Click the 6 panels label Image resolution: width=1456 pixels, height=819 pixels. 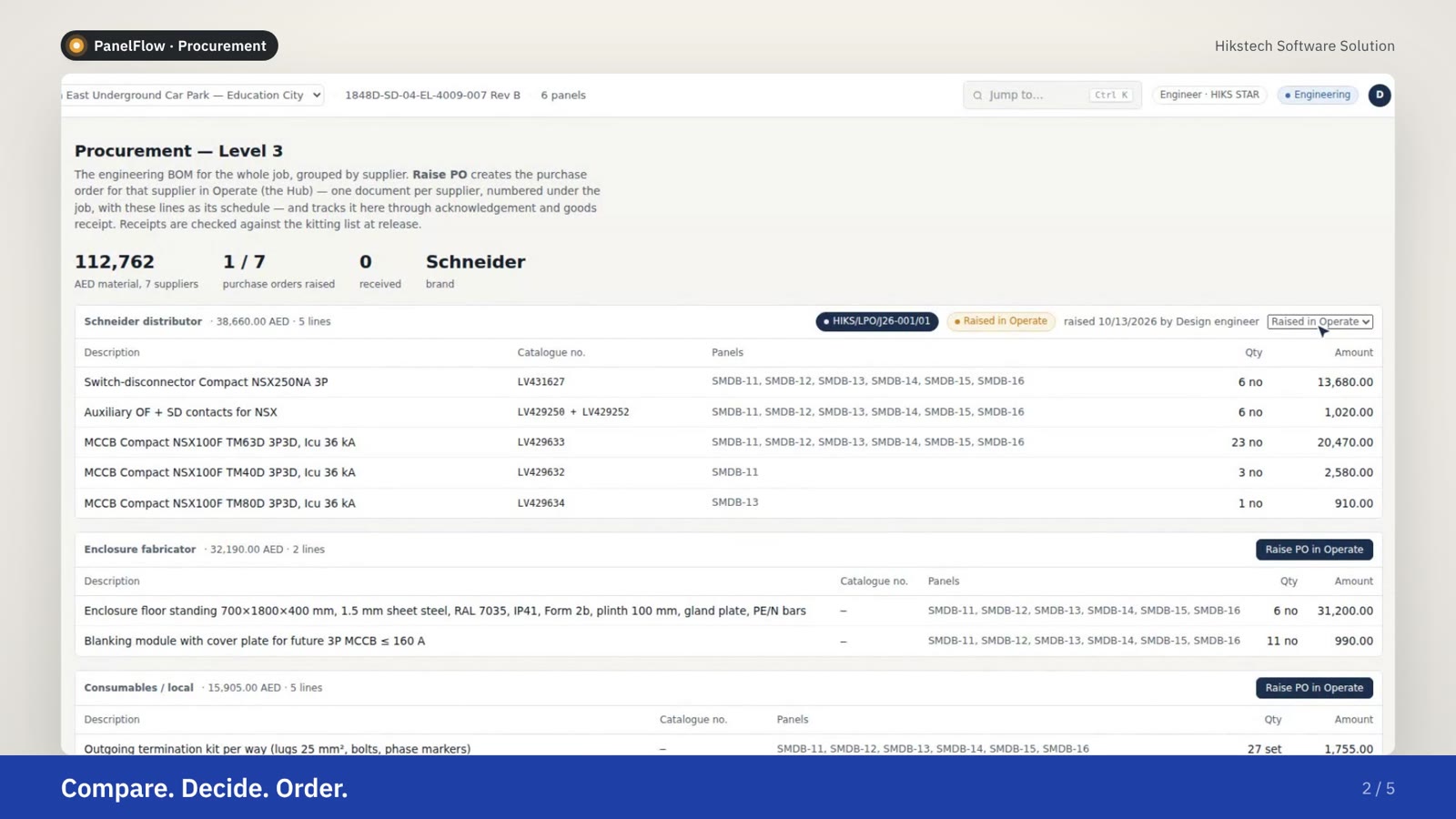click(x=563, y=95)
